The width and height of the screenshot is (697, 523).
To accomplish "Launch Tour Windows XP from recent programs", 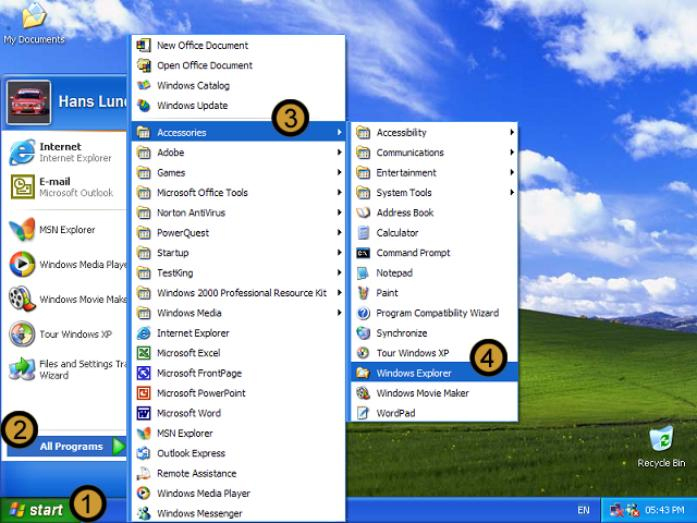I will (64, 334).
